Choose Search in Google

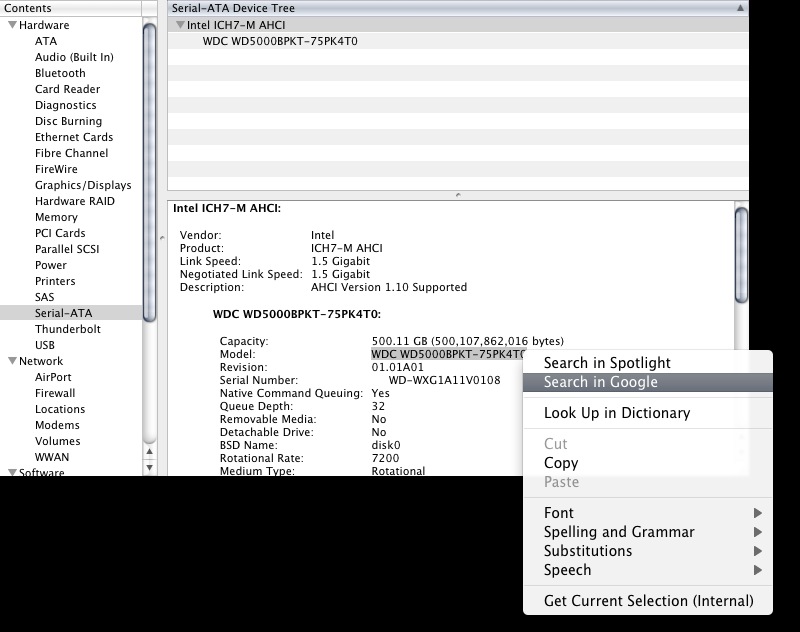[648, 382]
